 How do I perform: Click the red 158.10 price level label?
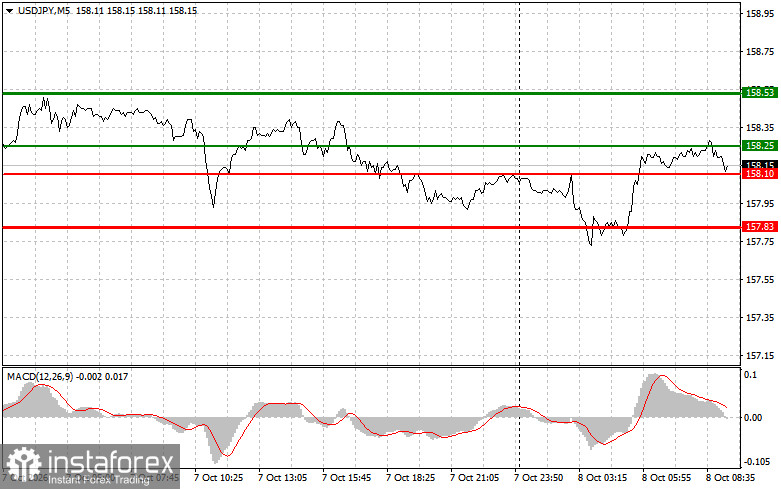[x=760, y=174]
